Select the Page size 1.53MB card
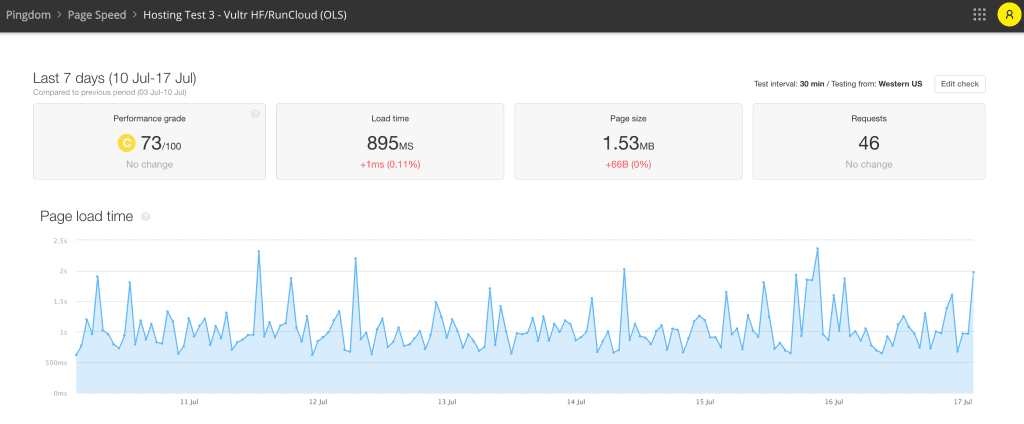This screenshot has height=424, width=1024. tap(628, 141)
